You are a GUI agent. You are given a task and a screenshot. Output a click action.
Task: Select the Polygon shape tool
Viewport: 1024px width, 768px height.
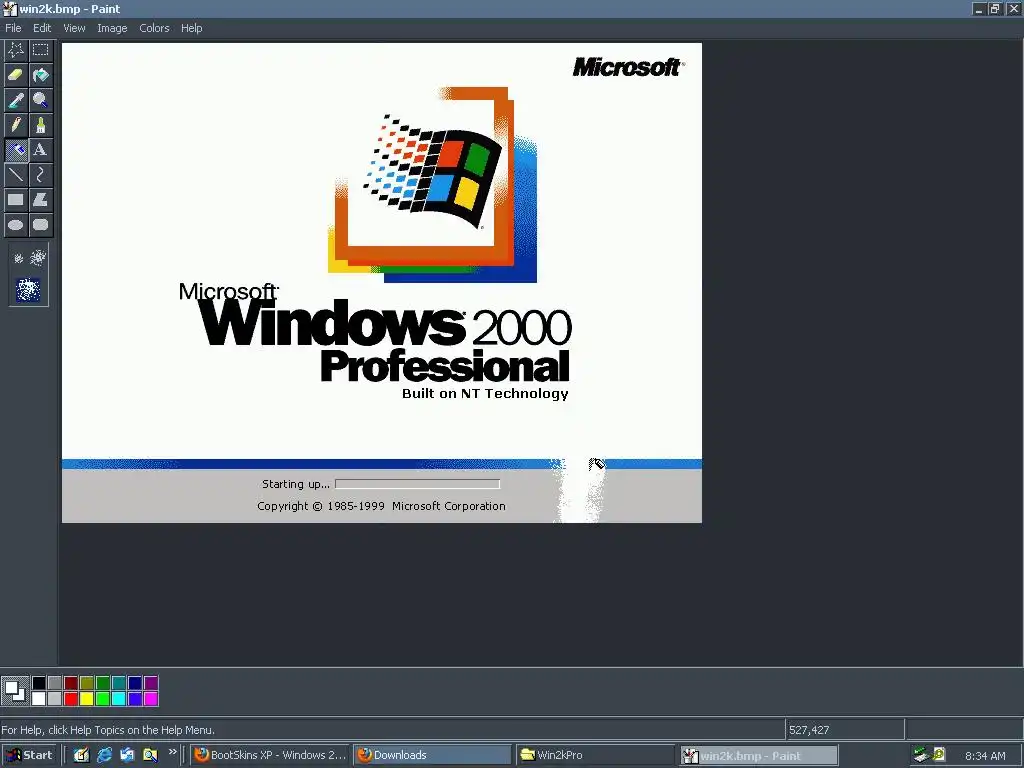pos(40,200)
